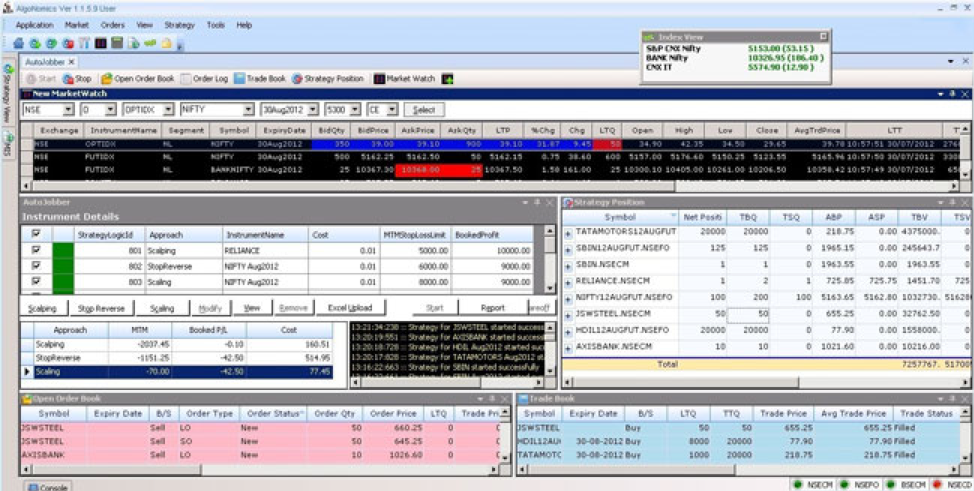Click Stop in the AutoJobber toolbar
Image resolution: width=974 pixels, height=491 pixels.
(77, 79)
